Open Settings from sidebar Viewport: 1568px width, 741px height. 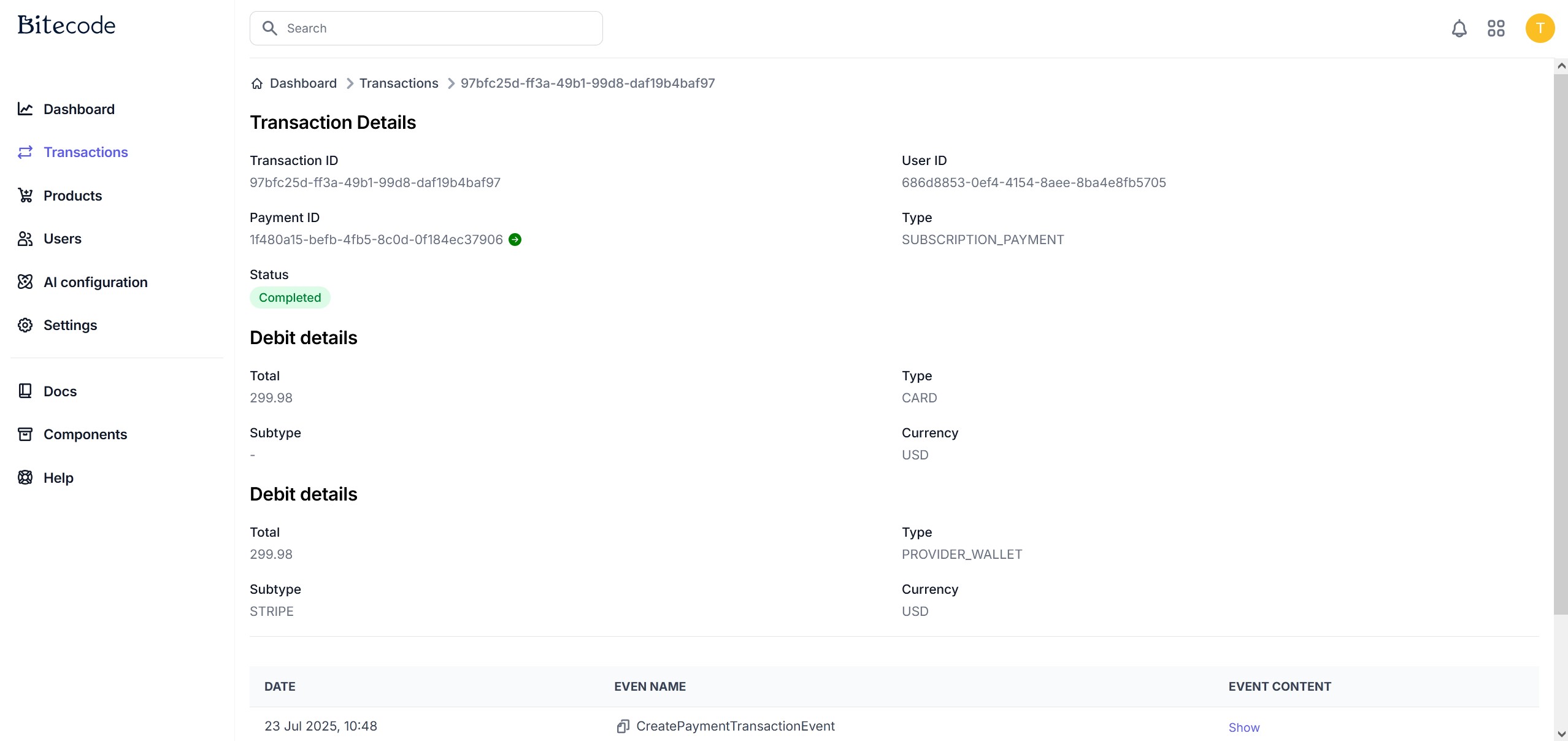[x=70, y=325]
